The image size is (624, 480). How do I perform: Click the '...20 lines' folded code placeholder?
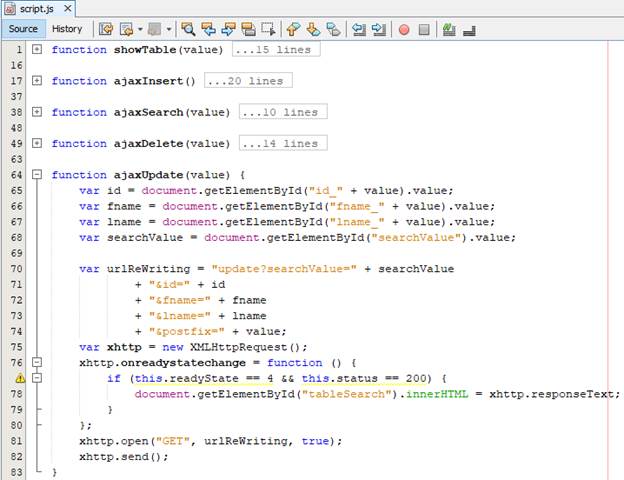(x=248, y=81)
